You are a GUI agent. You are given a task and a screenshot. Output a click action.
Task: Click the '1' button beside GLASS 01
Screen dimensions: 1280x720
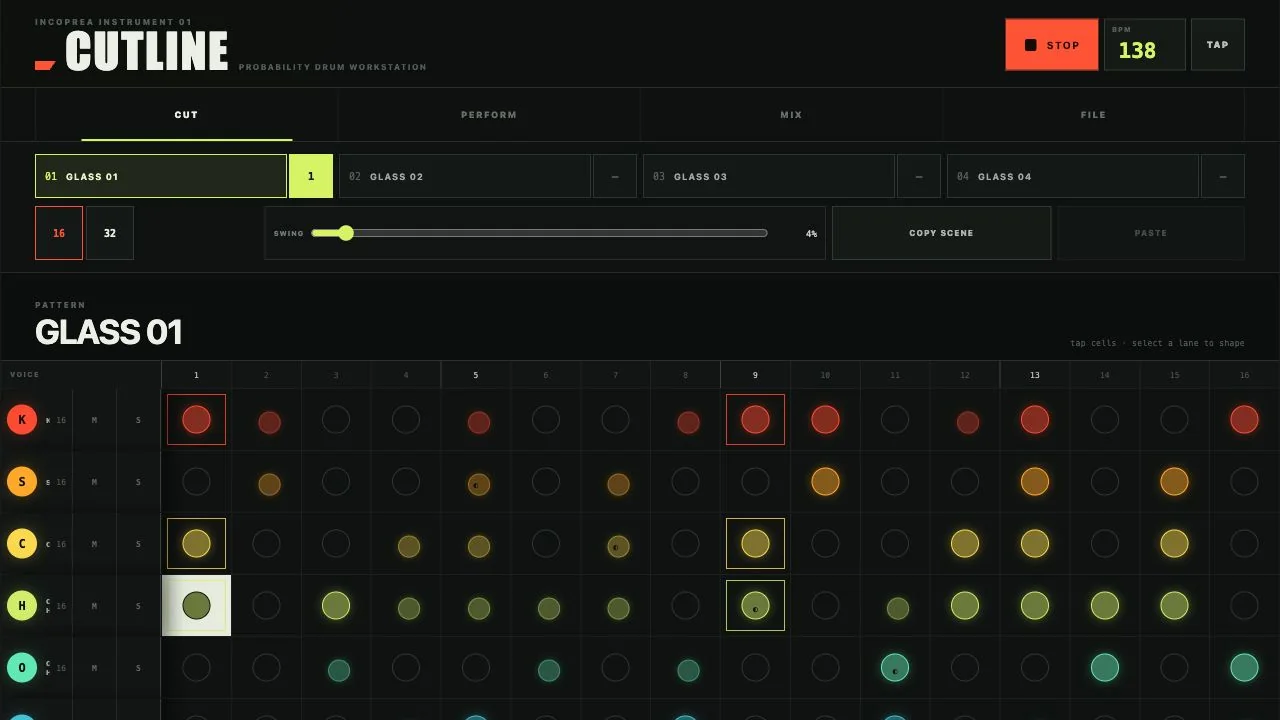[x=311, y=176]
